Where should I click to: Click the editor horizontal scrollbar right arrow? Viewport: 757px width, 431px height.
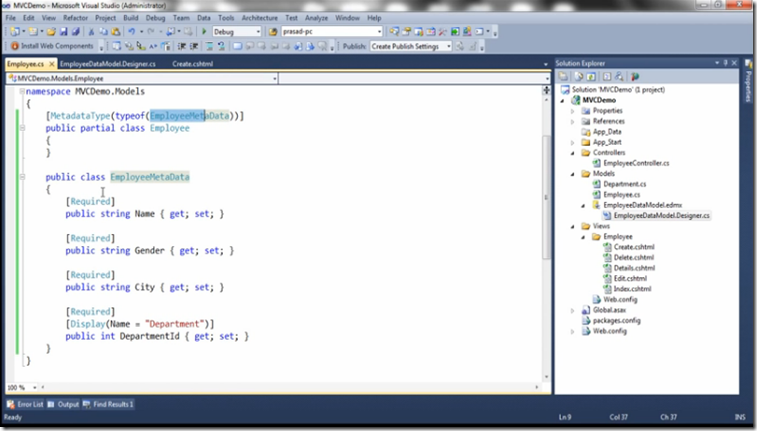(536, 387)
